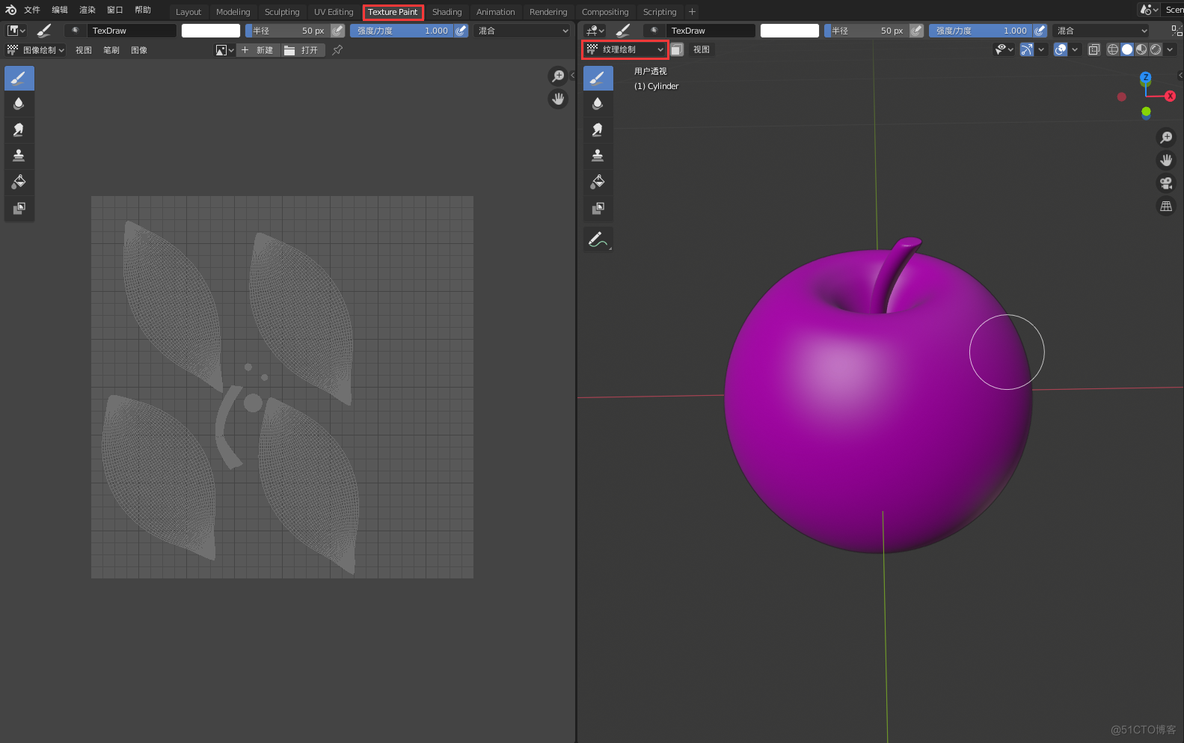This screenshot has height=743, width=1184.
Task: Open object visibility filter dropdown
Action: [1004, 49]
